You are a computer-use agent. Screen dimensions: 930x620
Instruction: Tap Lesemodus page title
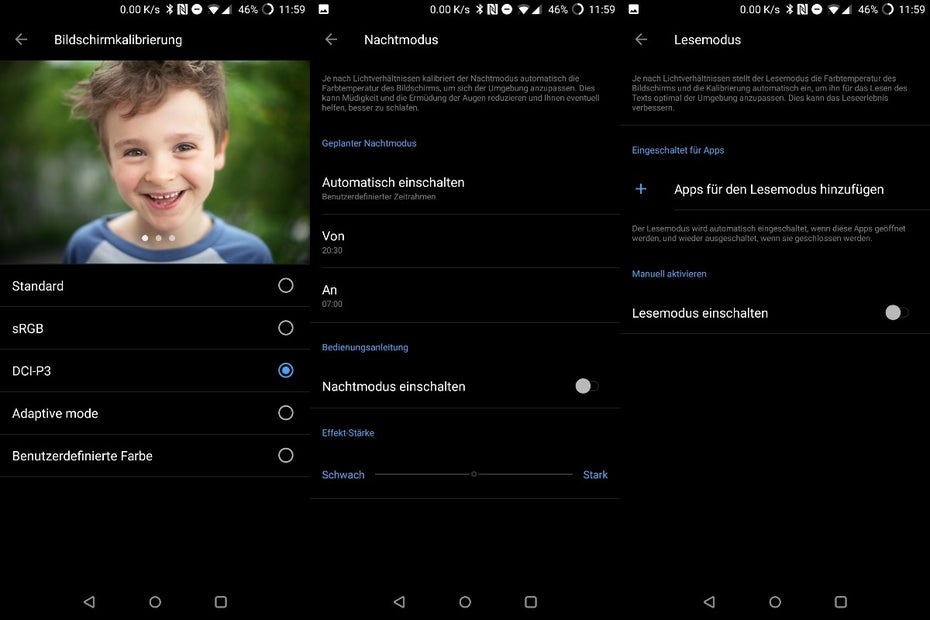click(707, 40)
